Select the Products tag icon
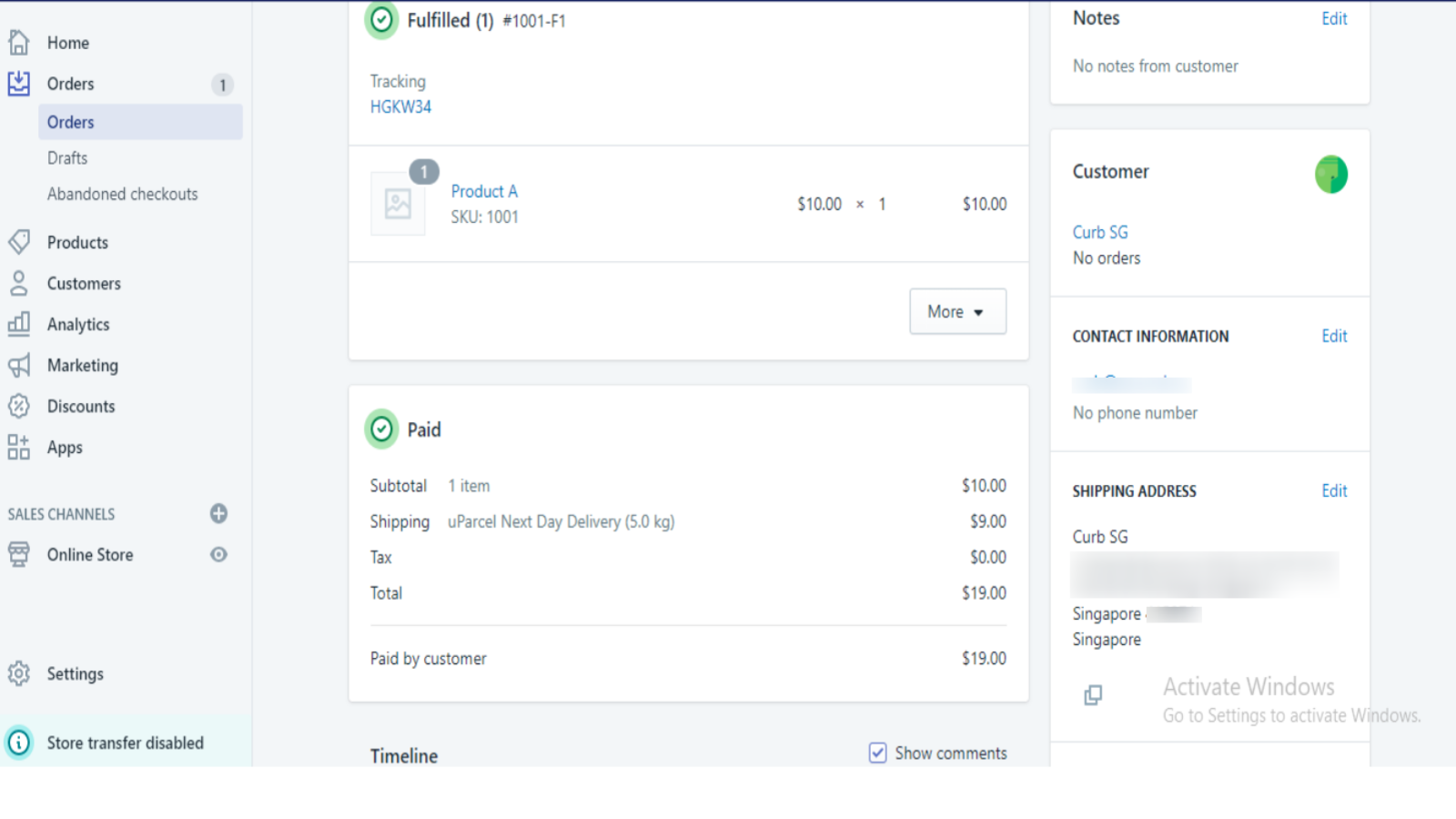The height and width of the screenshot is (819, 1456). pyautogui.click(x=19, y=242)
